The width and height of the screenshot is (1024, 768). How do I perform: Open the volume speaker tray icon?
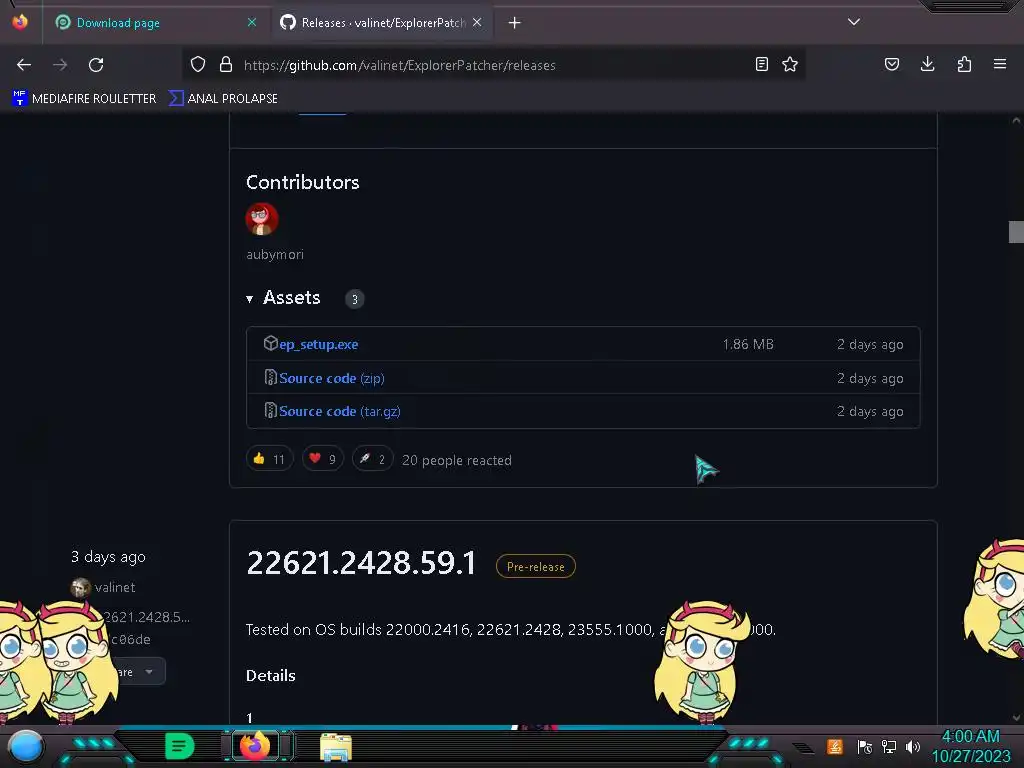coord(913,746)
